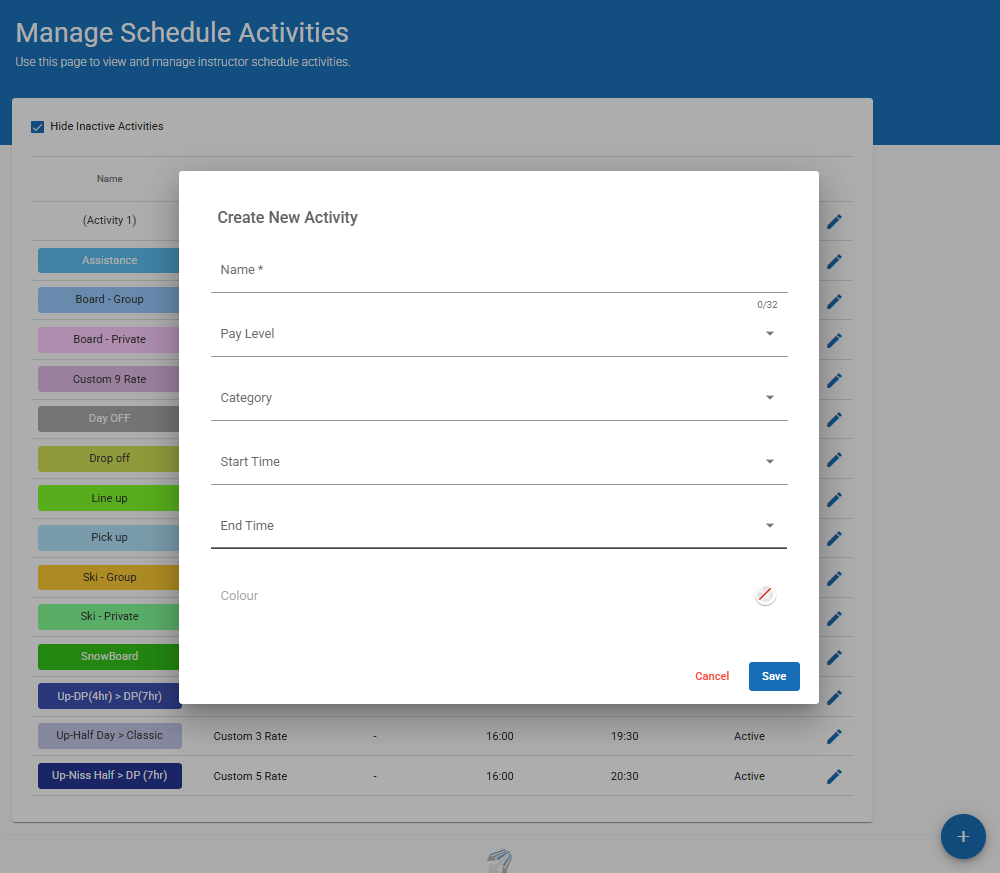
Task: Edit the Up-Niss Half > DP (7hr) activity
Action: [834, 777]
